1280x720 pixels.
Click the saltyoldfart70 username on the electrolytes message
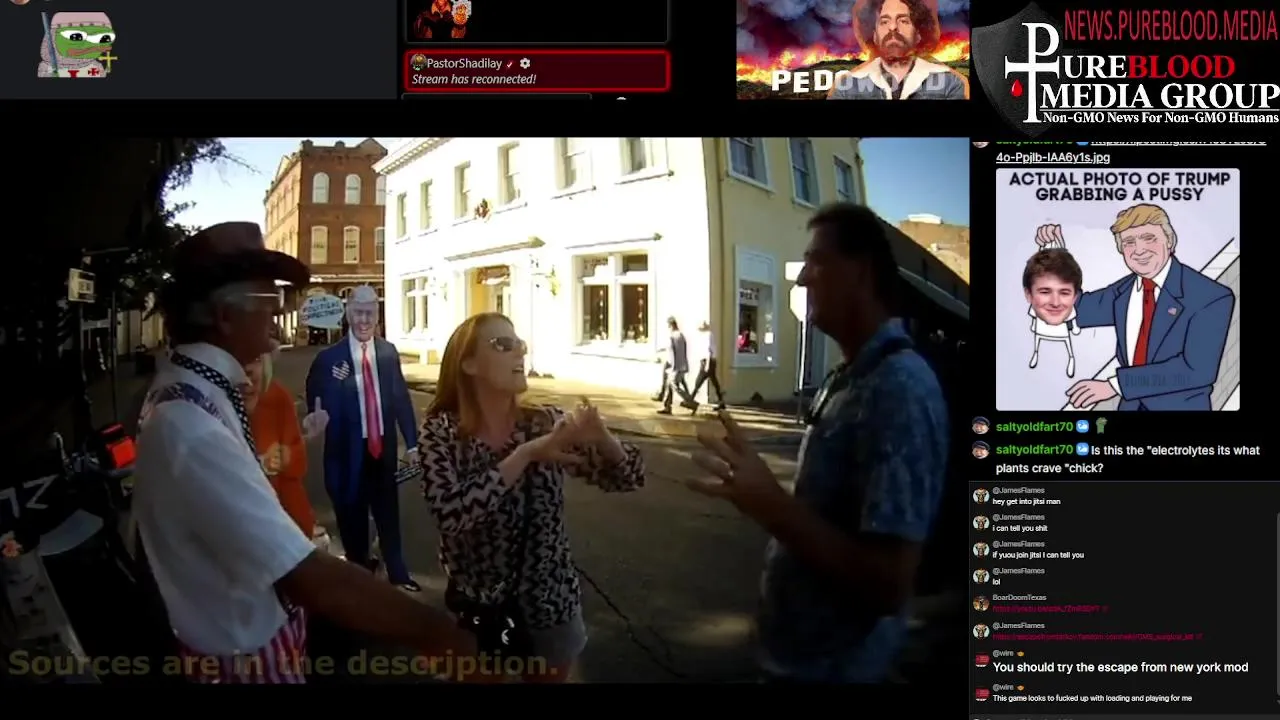click(x=1034, y=451)
